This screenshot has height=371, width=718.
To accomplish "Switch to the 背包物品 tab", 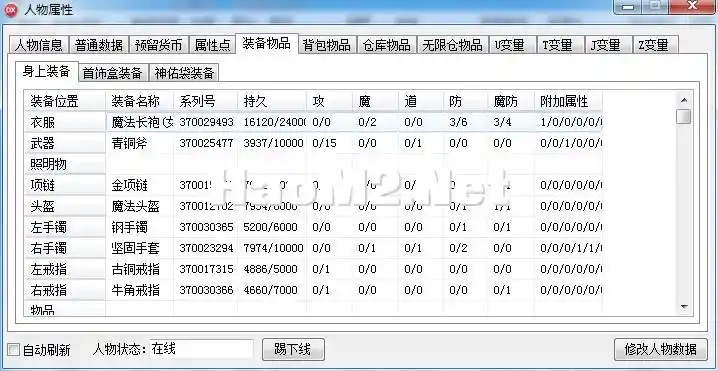I will [x=327, y=45].
